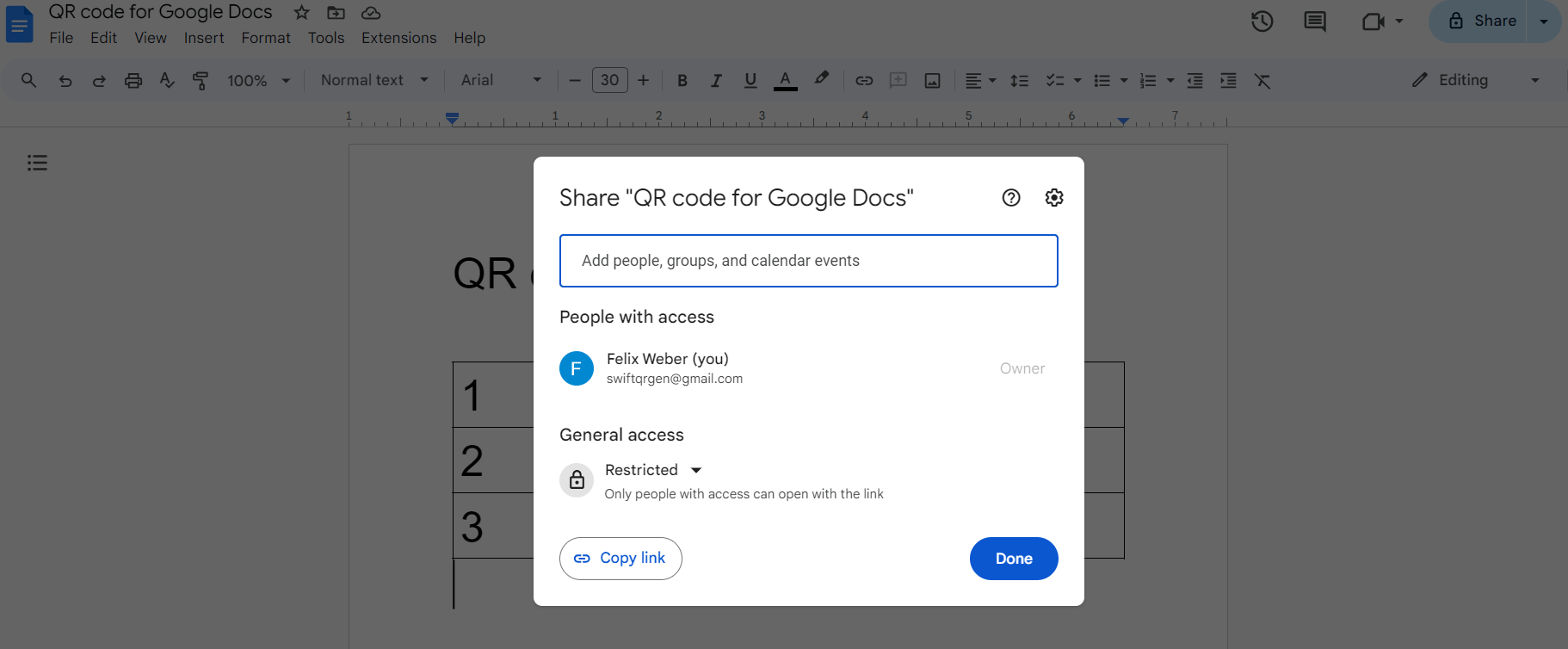Screen dimensions: 1568x649
Task: Open the Format menu
Action: (266, 38)
